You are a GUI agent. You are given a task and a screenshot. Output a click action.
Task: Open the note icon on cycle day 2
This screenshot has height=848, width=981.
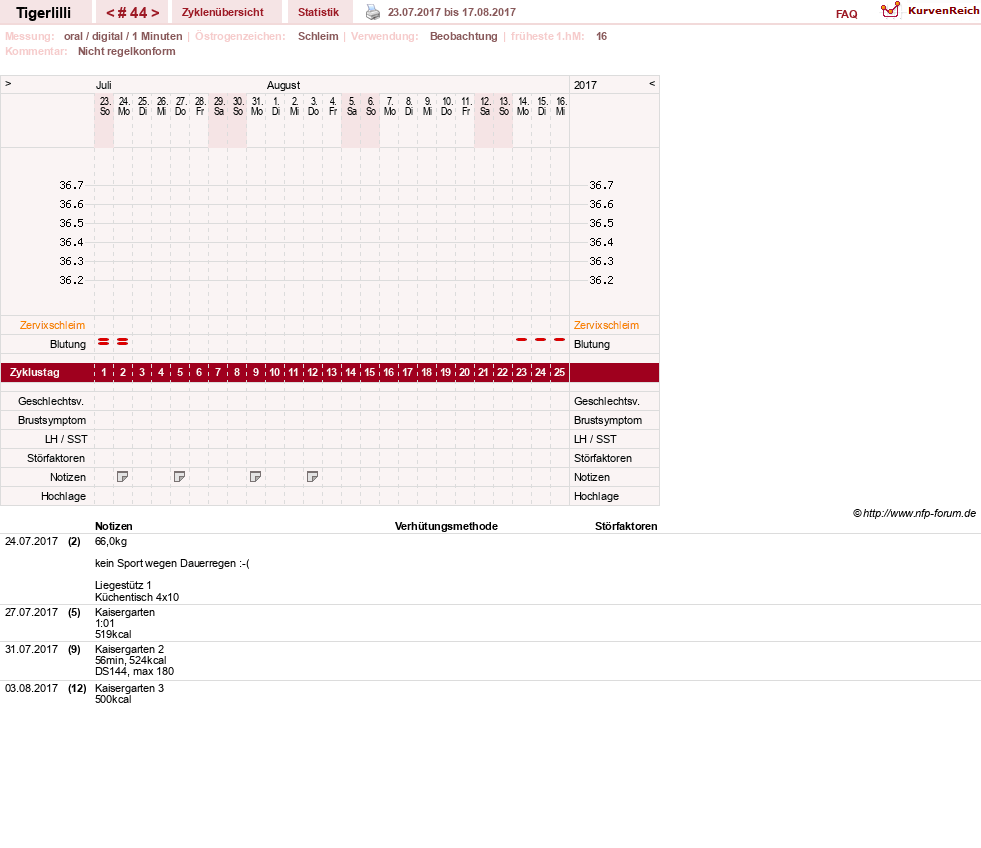click(123, 477)
